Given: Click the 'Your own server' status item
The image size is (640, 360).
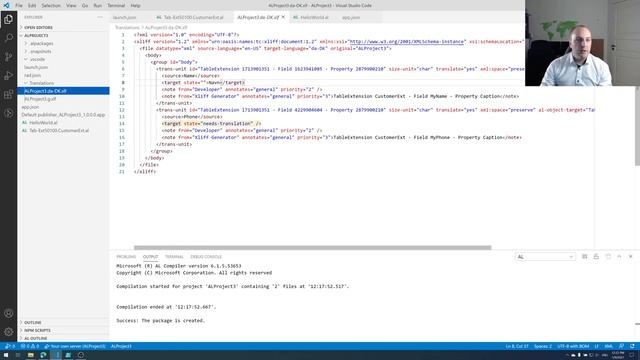Looking at the screenshot, I should [x=75, y=346].
